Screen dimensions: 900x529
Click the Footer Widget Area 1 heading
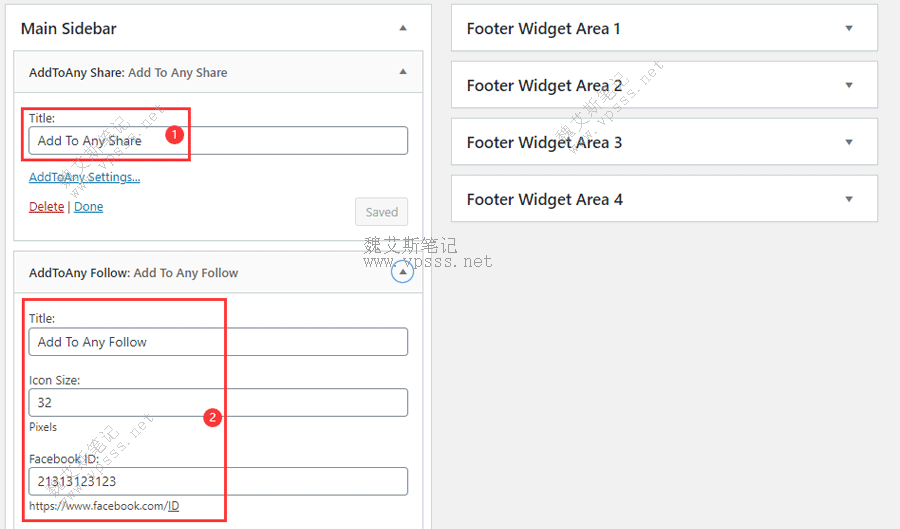(543, 29)
